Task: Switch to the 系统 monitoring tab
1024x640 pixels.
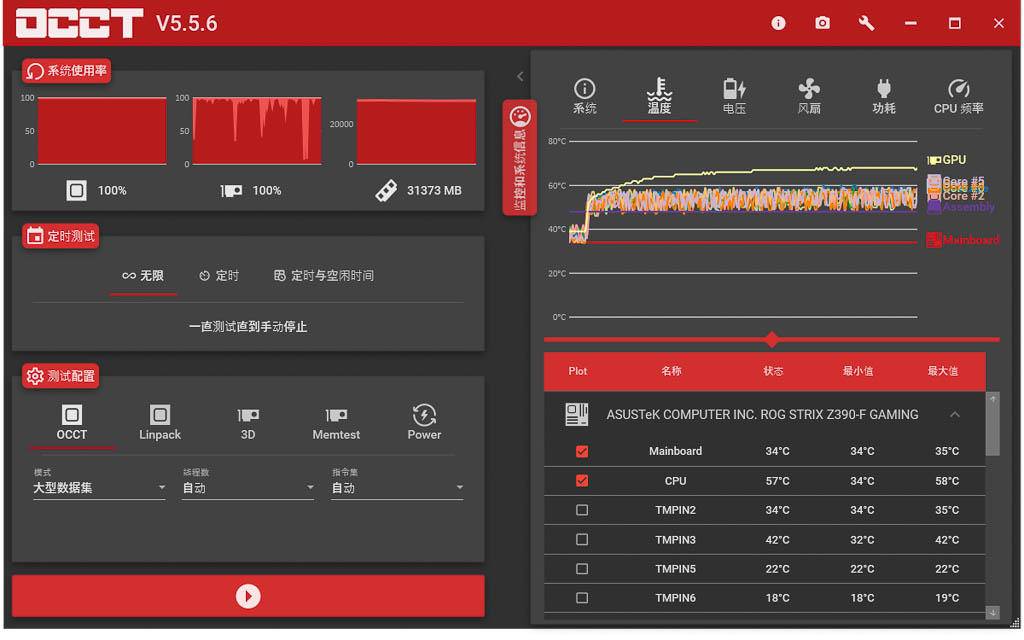Action: coord(584,97)
